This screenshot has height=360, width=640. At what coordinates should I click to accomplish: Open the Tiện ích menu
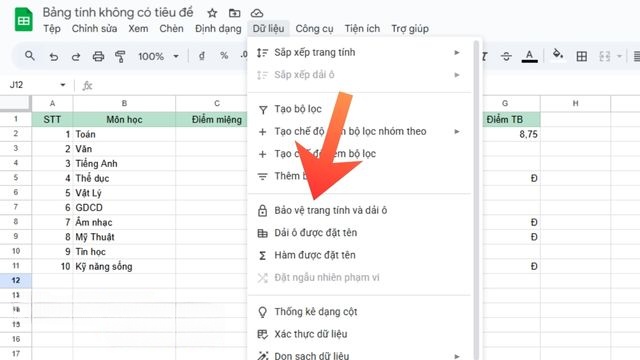pyautogui.click(x=362, y=29)
